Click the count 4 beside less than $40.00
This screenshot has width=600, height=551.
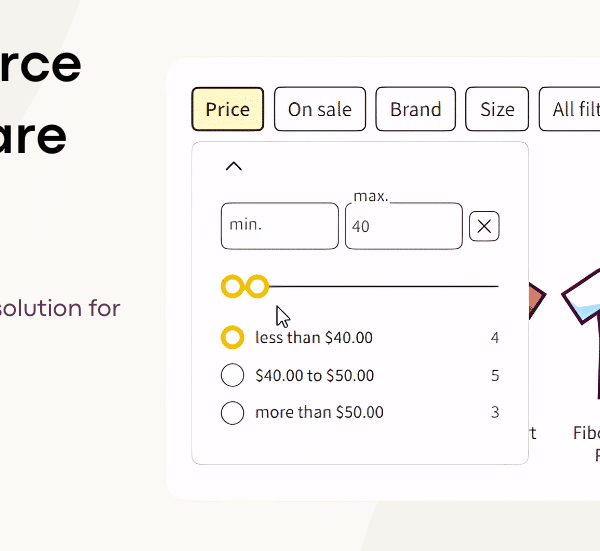tap(494, 338)
